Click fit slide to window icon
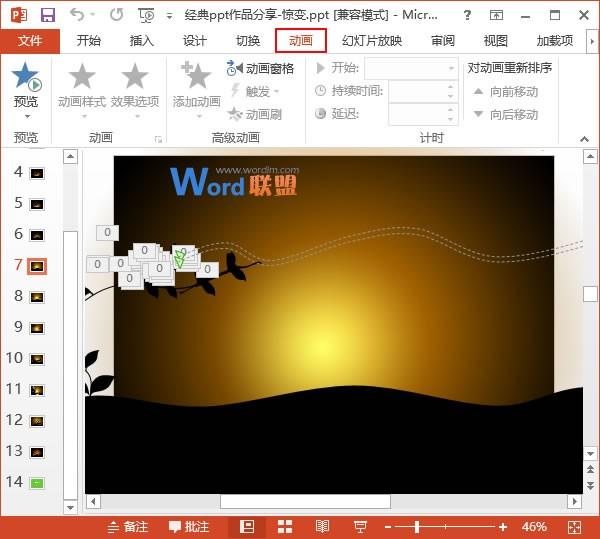The height and width of the screenshot is (539, 600). point(574,526)
